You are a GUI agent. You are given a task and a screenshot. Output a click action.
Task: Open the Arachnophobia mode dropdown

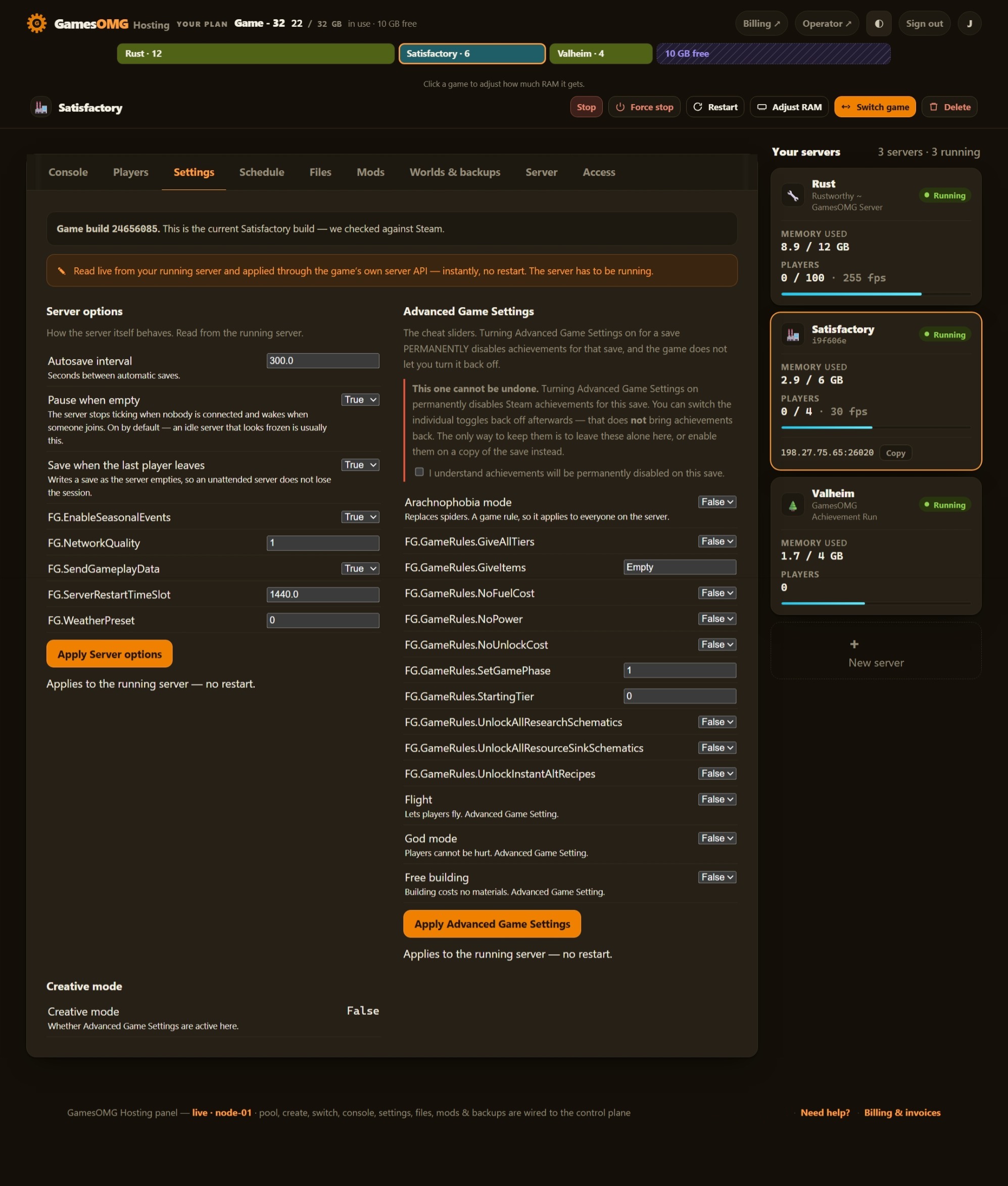pos(717,502)
